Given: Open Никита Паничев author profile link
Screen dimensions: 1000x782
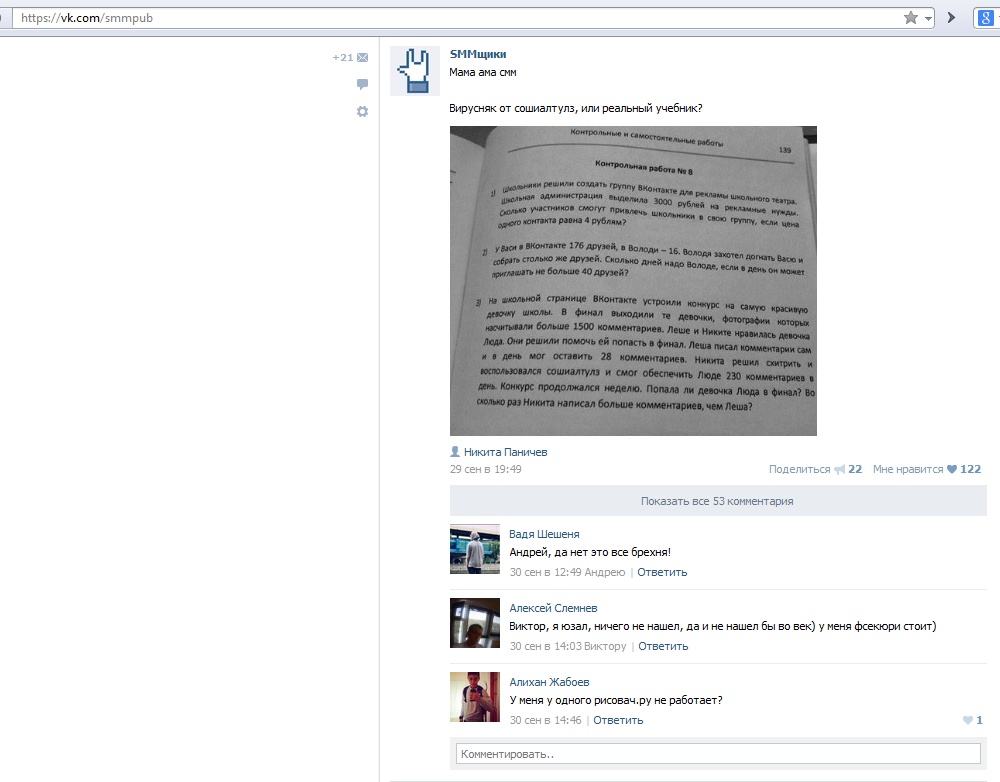Looking at the screenshot, I should (505, 452).
